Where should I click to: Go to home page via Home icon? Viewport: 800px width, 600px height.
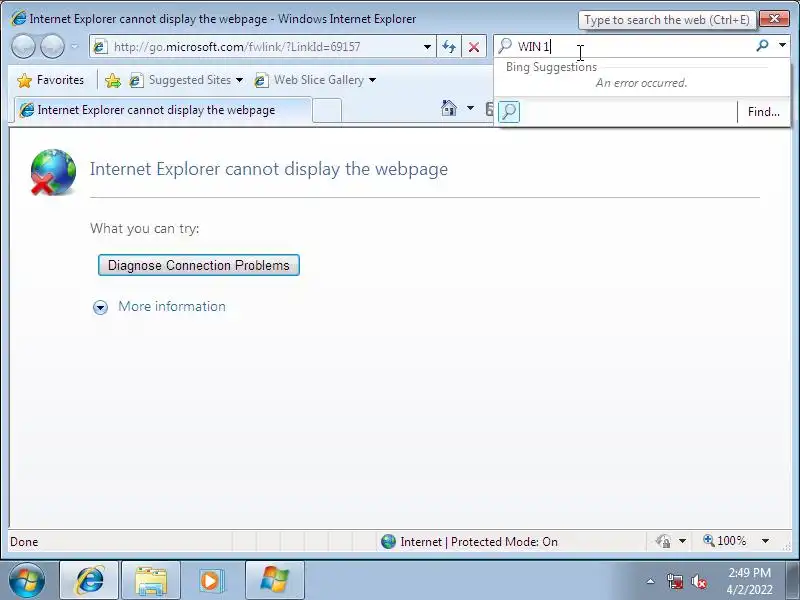[449, 108]
